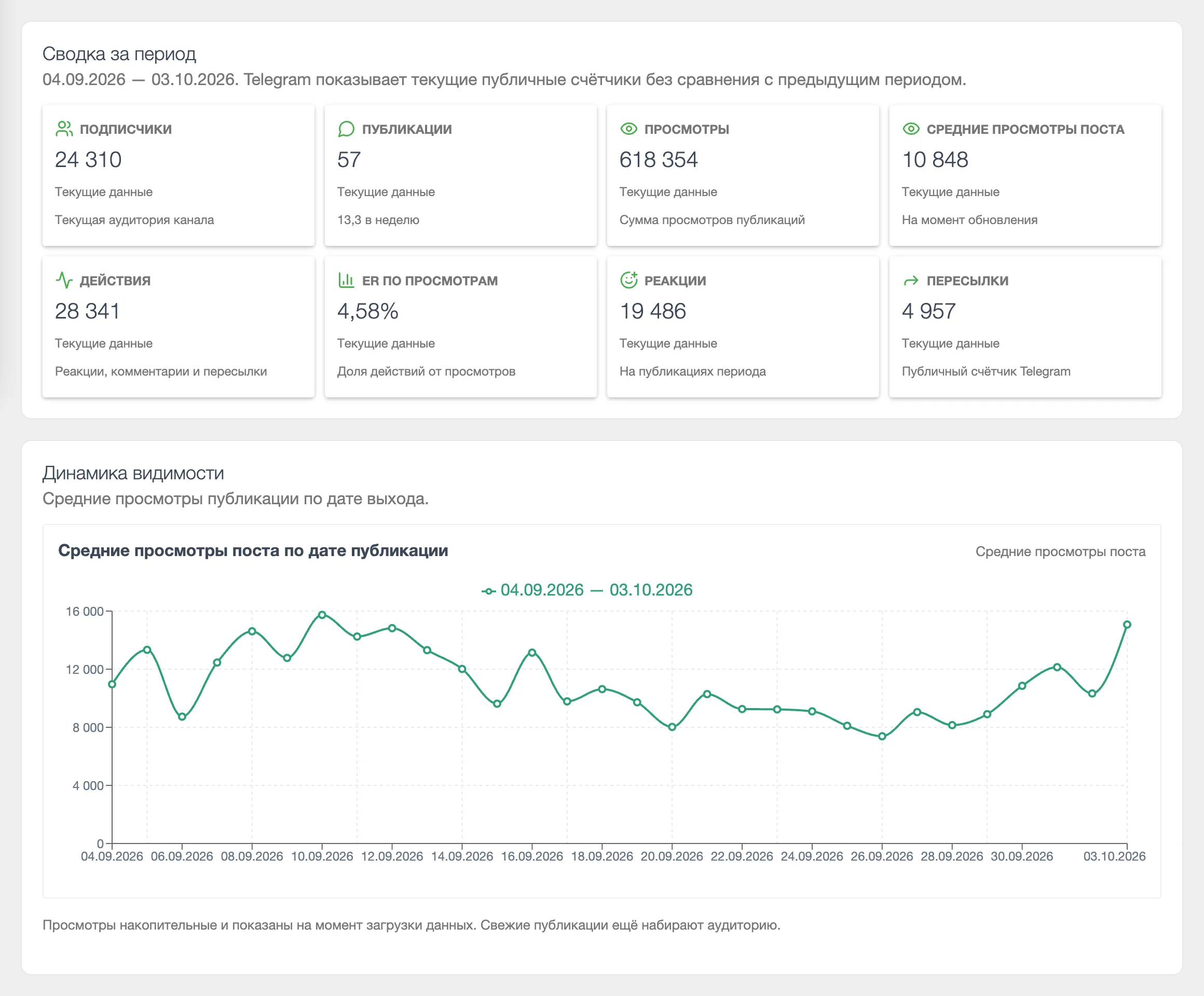Click the ER value 4,58%

click(x=367, y=311)
